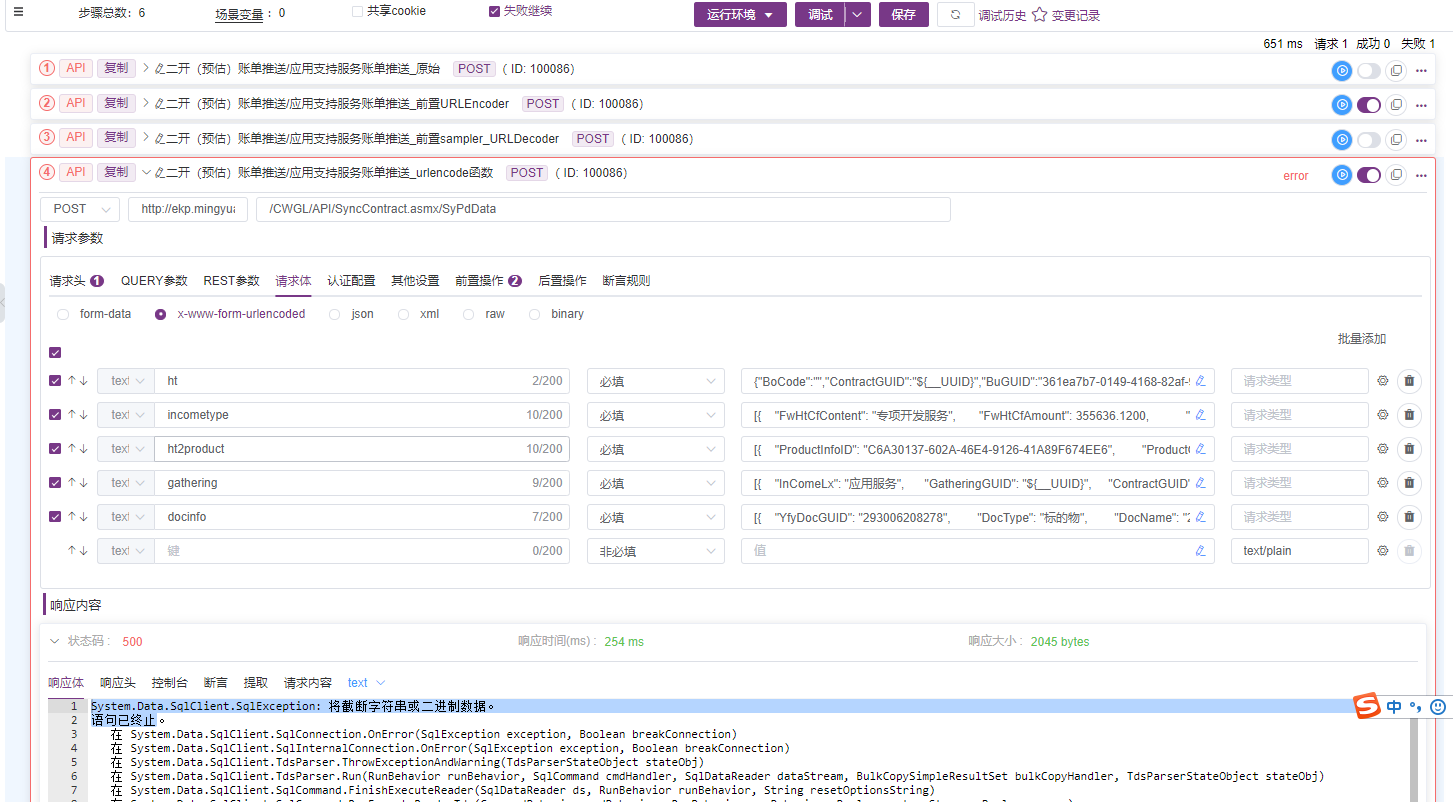Click the text/plain content type field
This screenshot has width=1453, height=802.
coord(1299,551)
